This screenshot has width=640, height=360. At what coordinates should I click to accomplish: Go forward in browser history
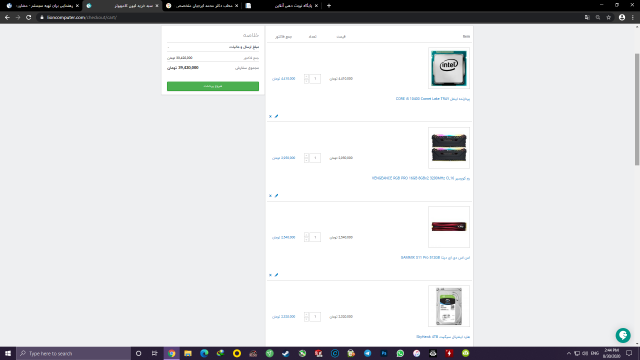click(x=18, y=17)
